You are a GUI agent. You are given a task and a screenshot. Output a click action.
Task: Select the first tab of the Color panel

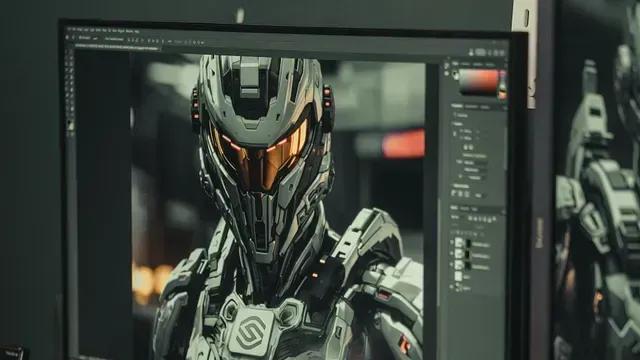click(456, 64)
